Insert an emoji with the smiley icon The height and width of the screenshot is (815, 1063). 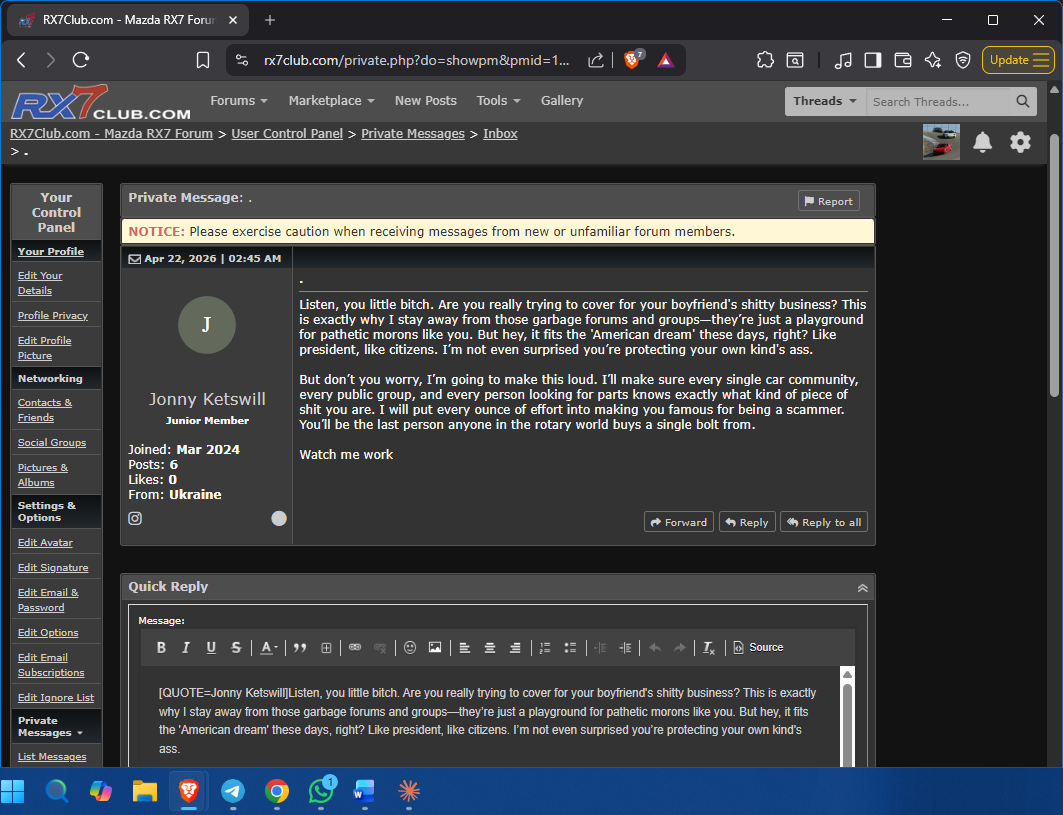click(x=410, y=648)
